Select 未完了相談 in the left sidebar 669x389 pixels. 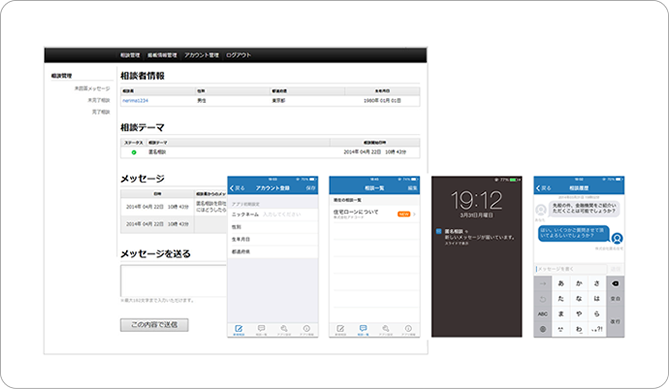click(99, 100)
